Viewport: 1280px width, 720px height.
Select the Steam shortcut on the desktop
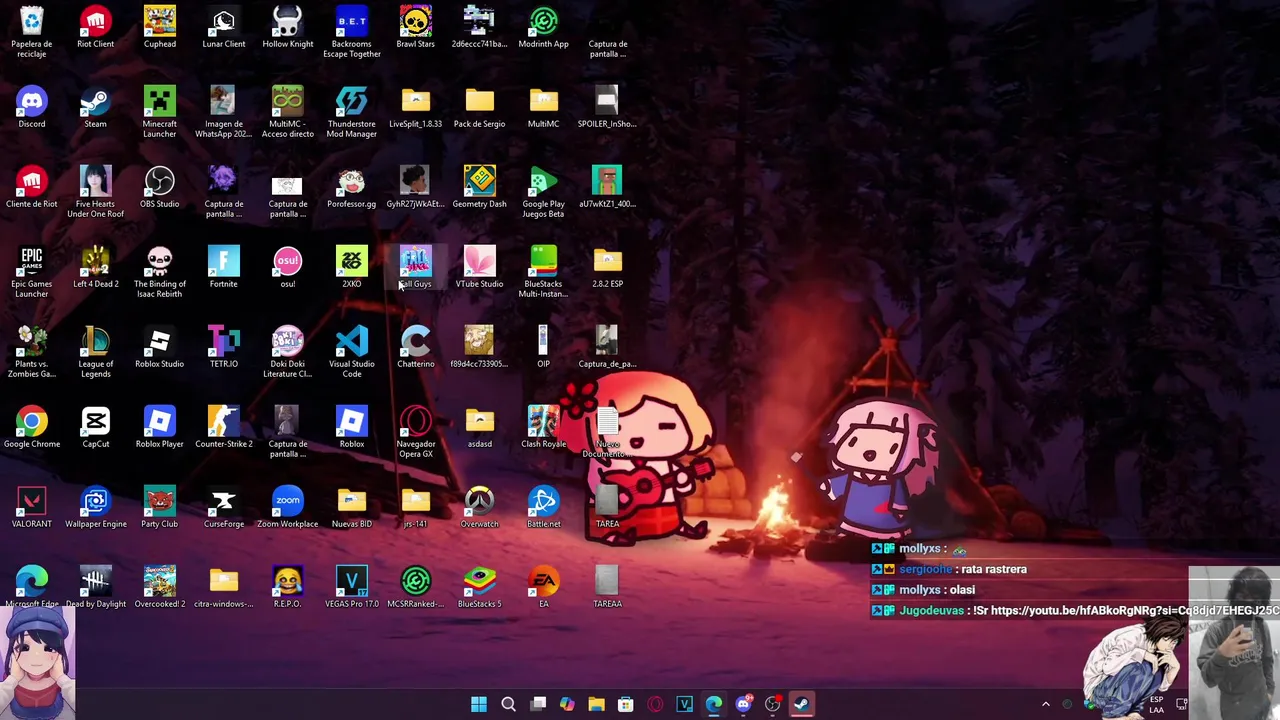coord(96,107)
